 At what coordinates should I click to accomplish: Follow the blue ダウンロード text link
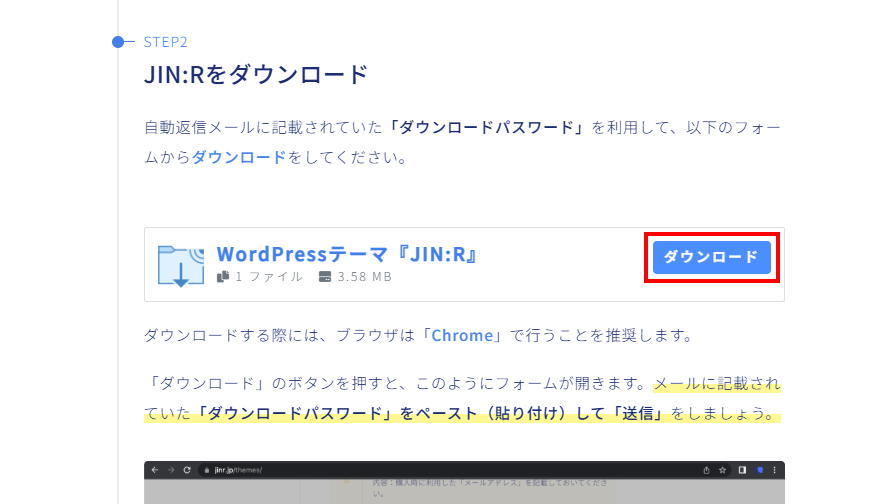pyautogui.click(x=239, y=157)
